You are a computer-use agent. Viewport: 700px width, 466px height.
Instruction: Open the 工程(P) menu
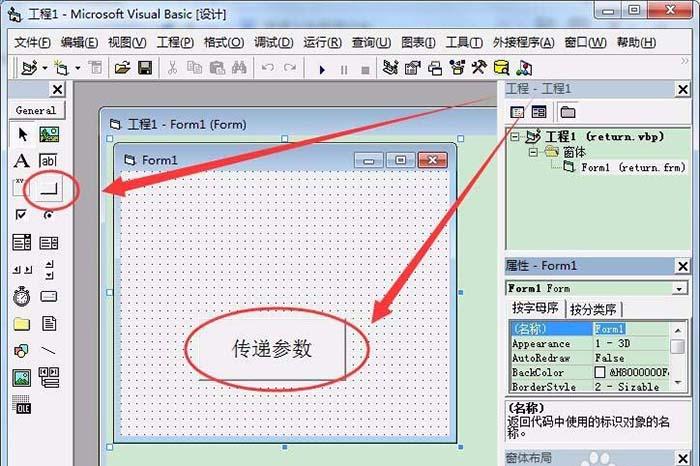(175, 42)
